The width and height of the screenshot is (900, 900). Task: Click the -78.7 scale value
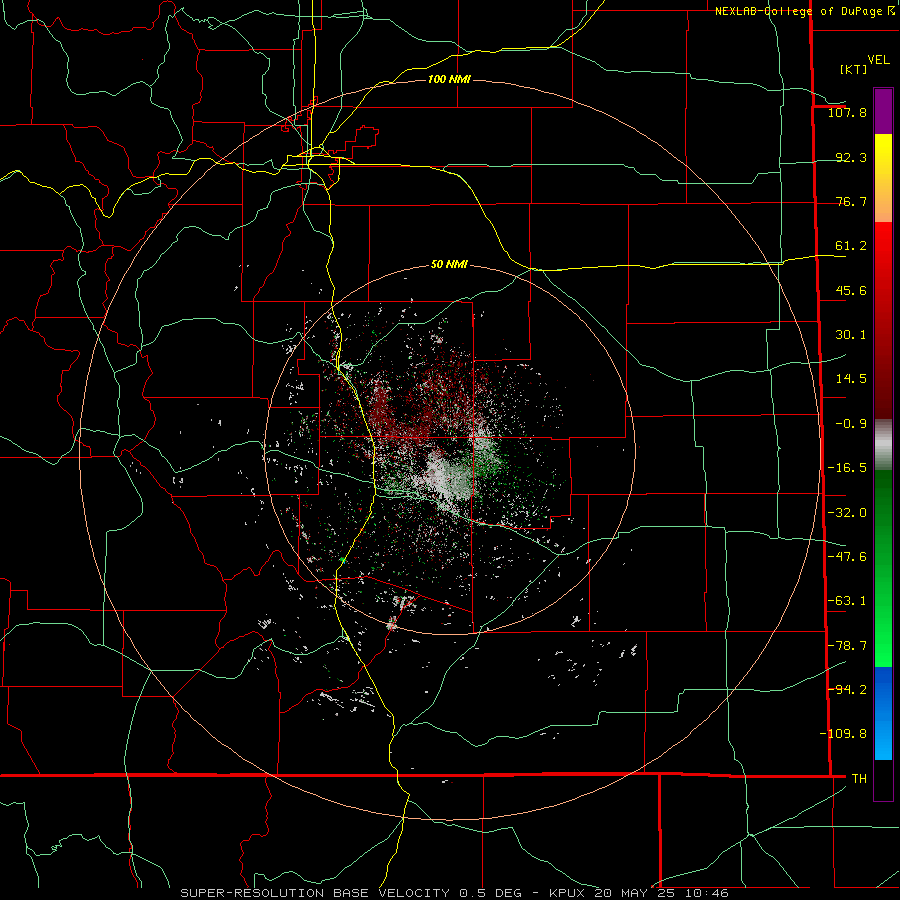pos(847,646)
